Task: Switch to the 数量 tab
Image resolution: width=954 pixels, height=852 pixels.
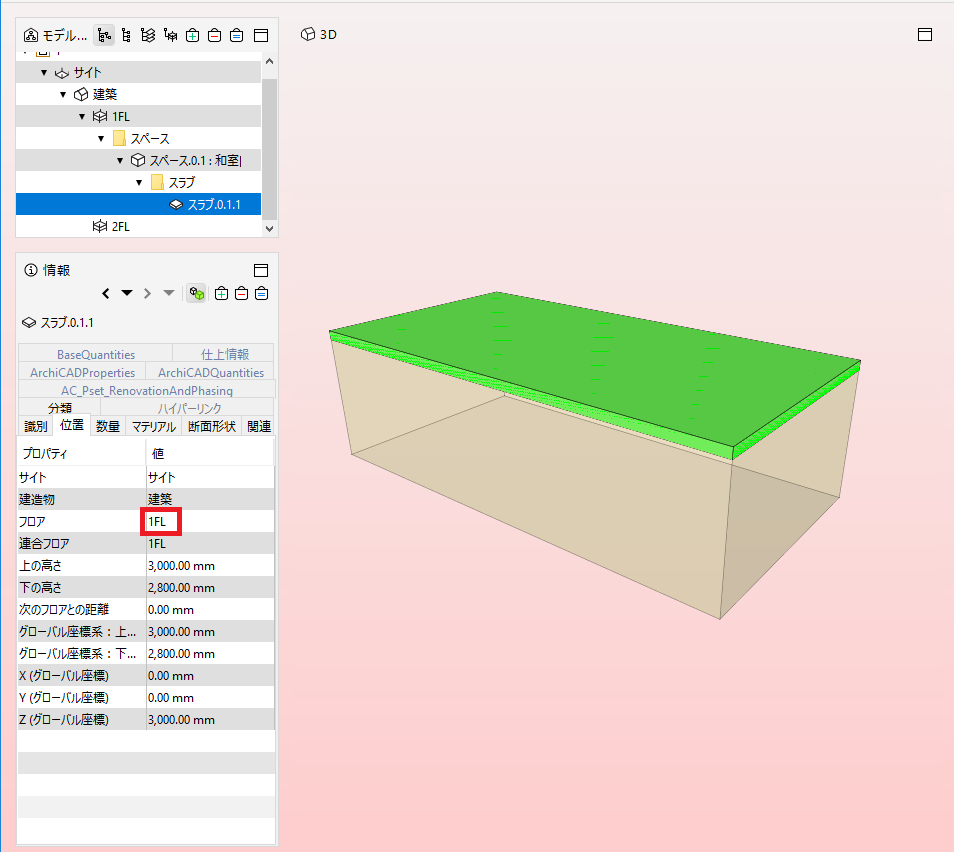Action: pos(108,426)
